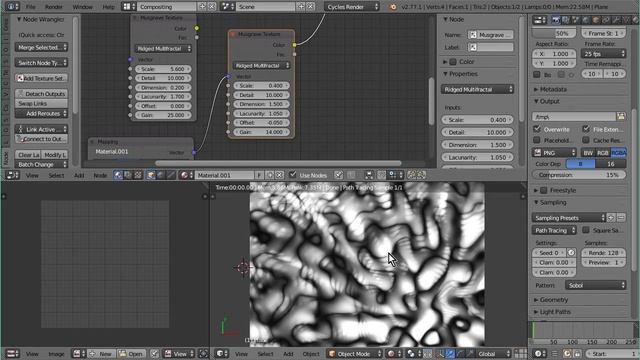Click the Detach Outputs button

(x=41, y=93)
